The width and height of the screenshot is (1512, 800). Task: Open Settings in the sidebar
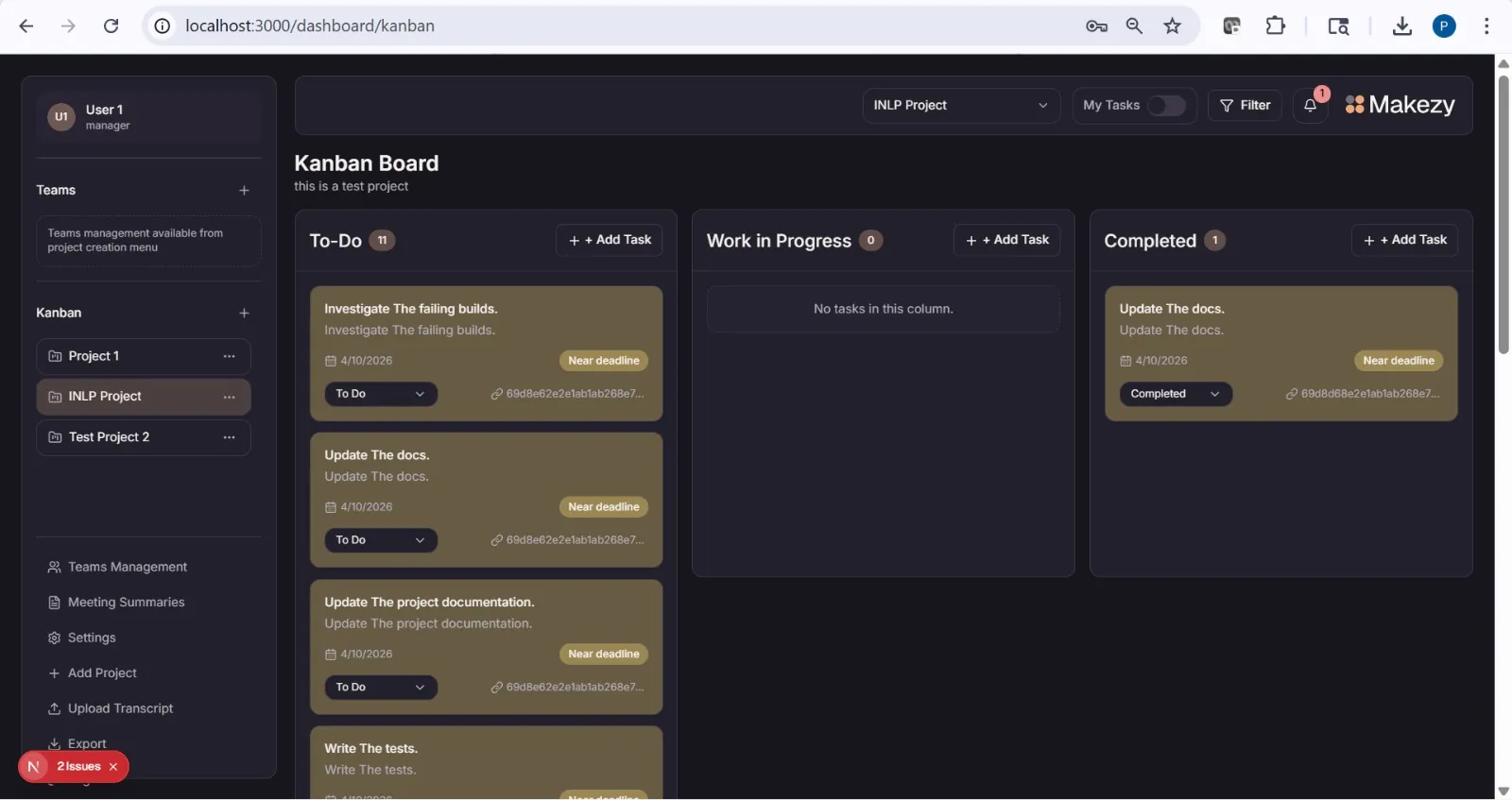pos(81,638)
